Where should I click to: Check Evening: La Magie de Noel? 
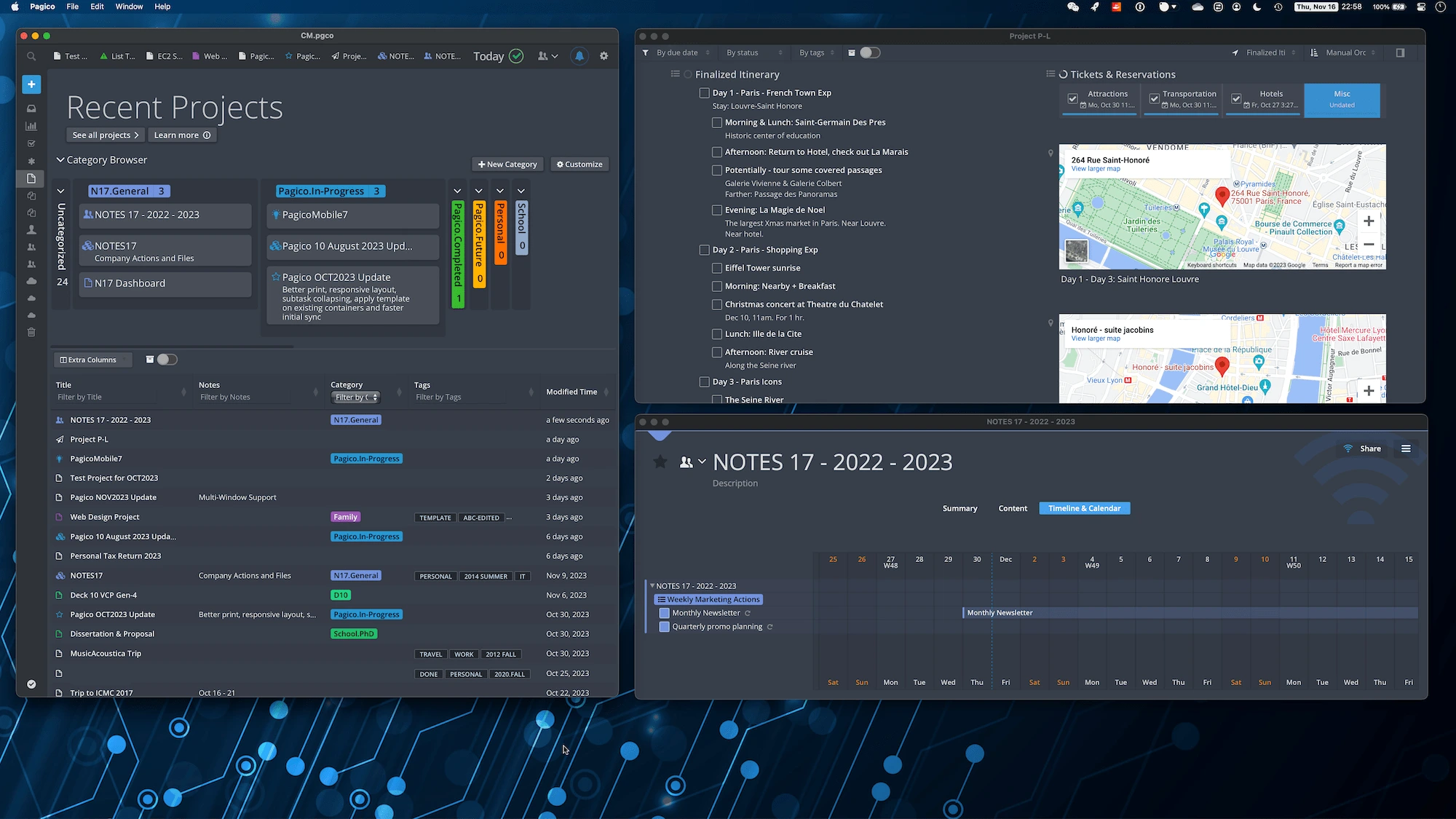717,210
